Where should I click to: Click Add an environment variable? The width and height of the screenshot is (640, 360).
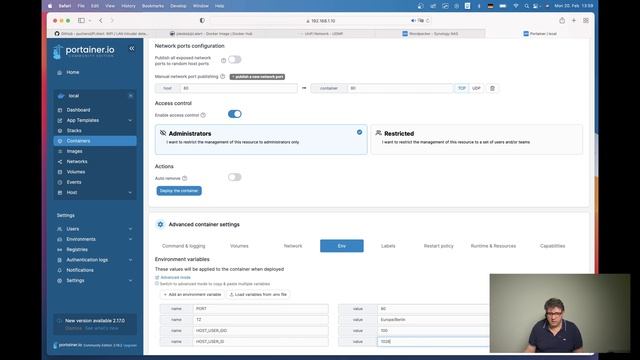(192, 294)
